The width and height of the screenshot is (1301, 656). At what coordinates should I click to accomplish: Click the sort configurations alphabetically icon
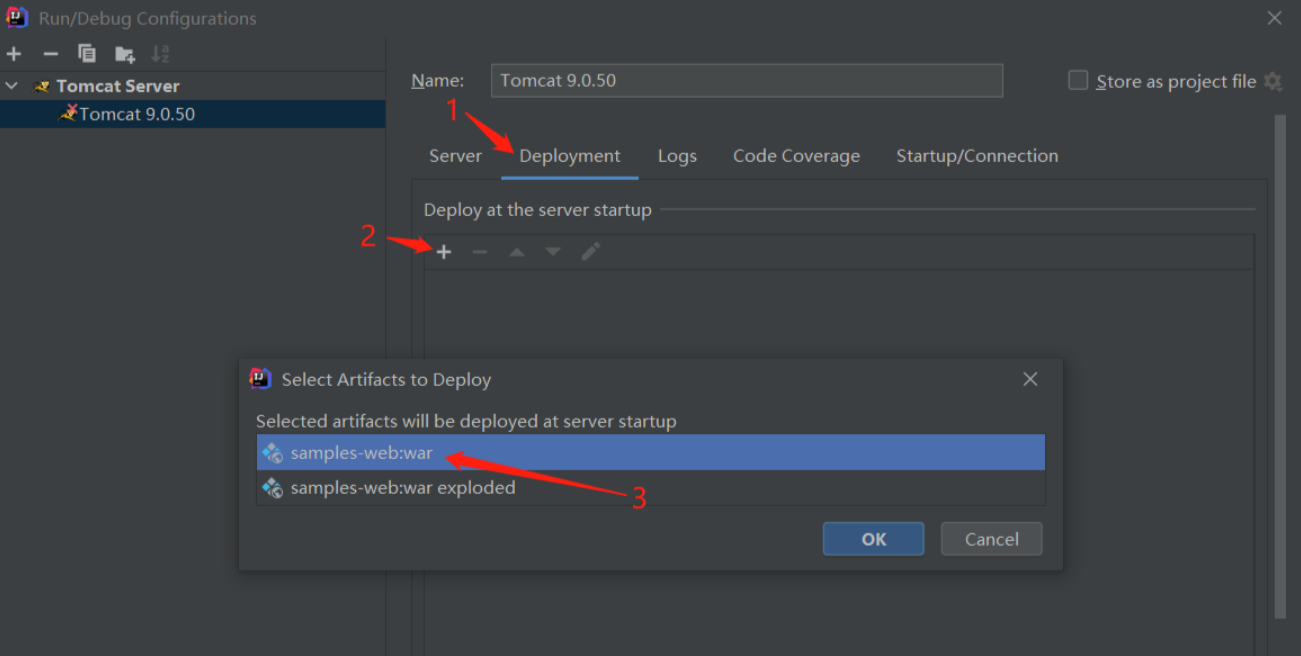[160, 54]
